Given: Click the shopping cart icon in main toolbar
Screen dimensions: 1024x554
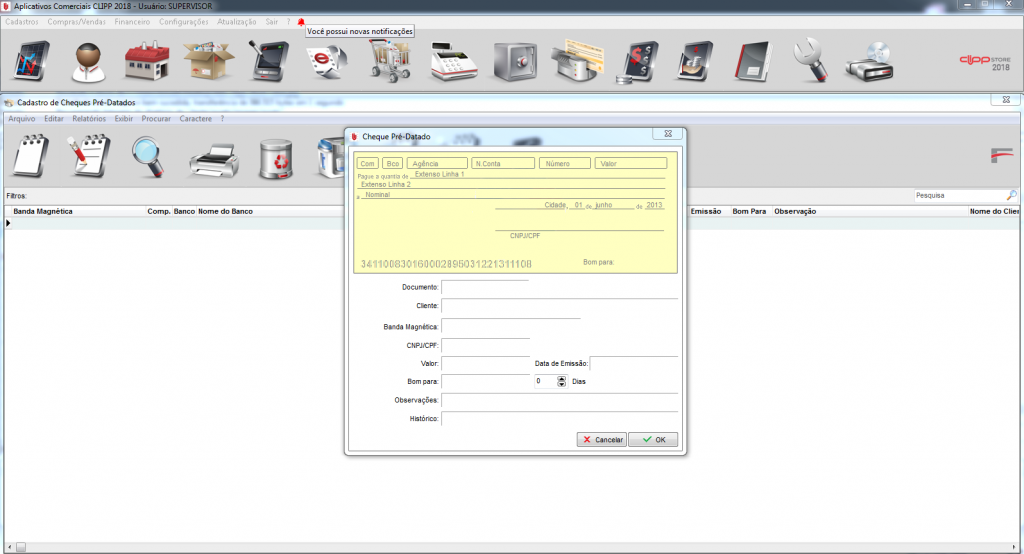Looking at the screenshot, I should point(391,62).
